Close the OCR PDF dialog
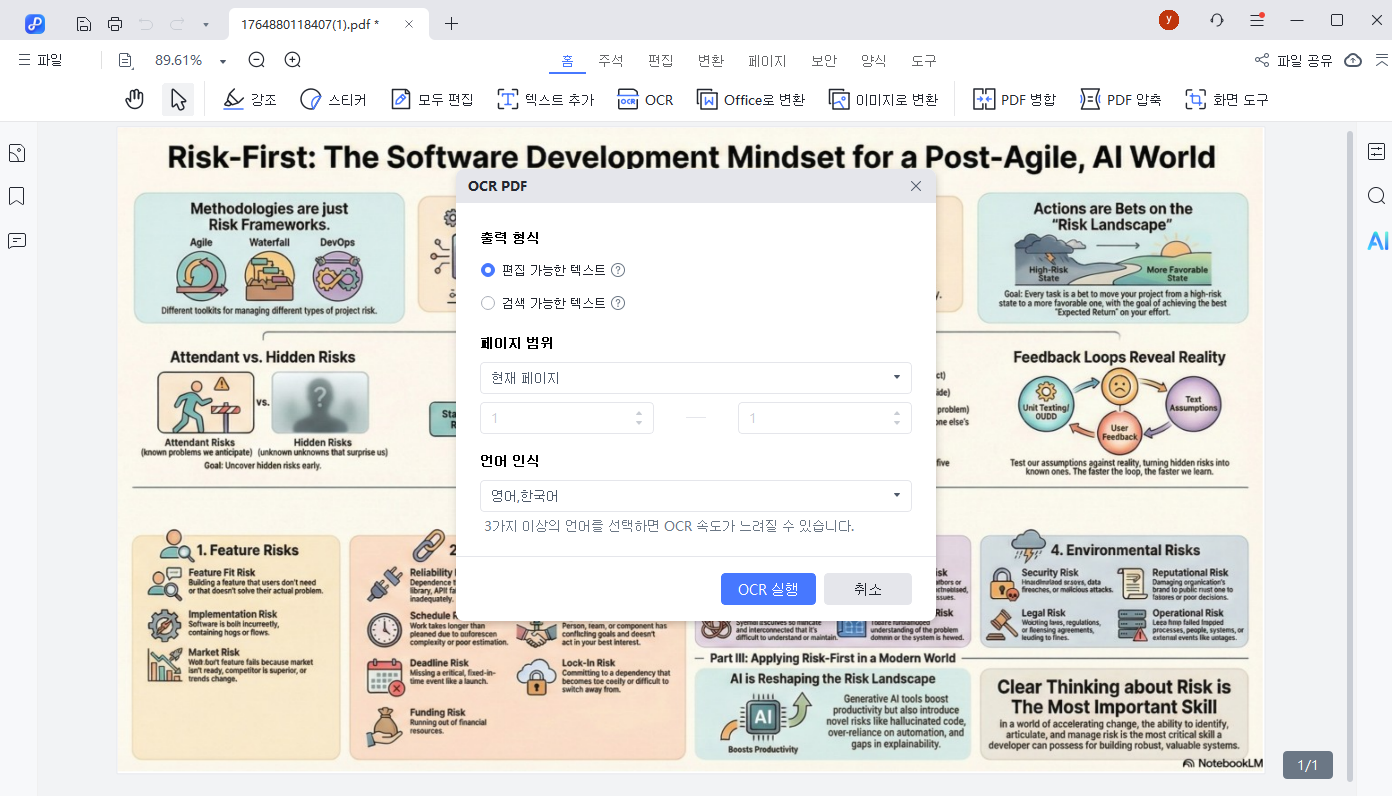The width and height of the screenshot is (1392, 796). (x=916, y=186)
